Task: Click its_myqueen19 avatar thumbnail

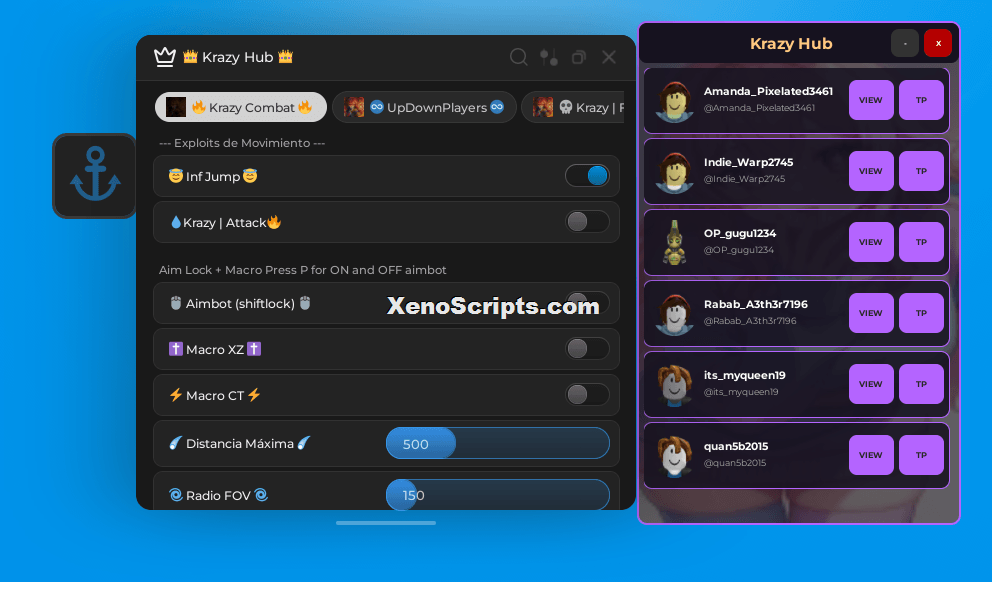Action: tap(674, 384)
